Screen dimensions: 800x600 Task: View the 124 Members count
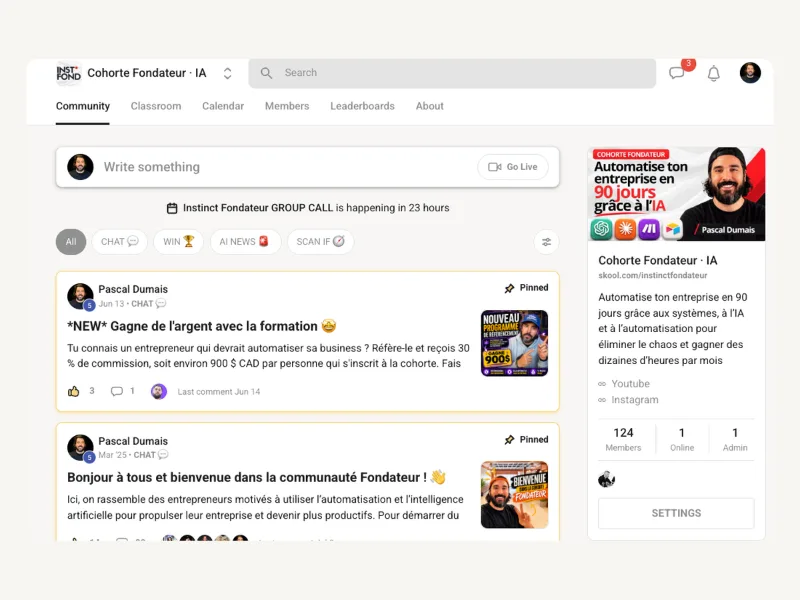[x=623, y=440]
